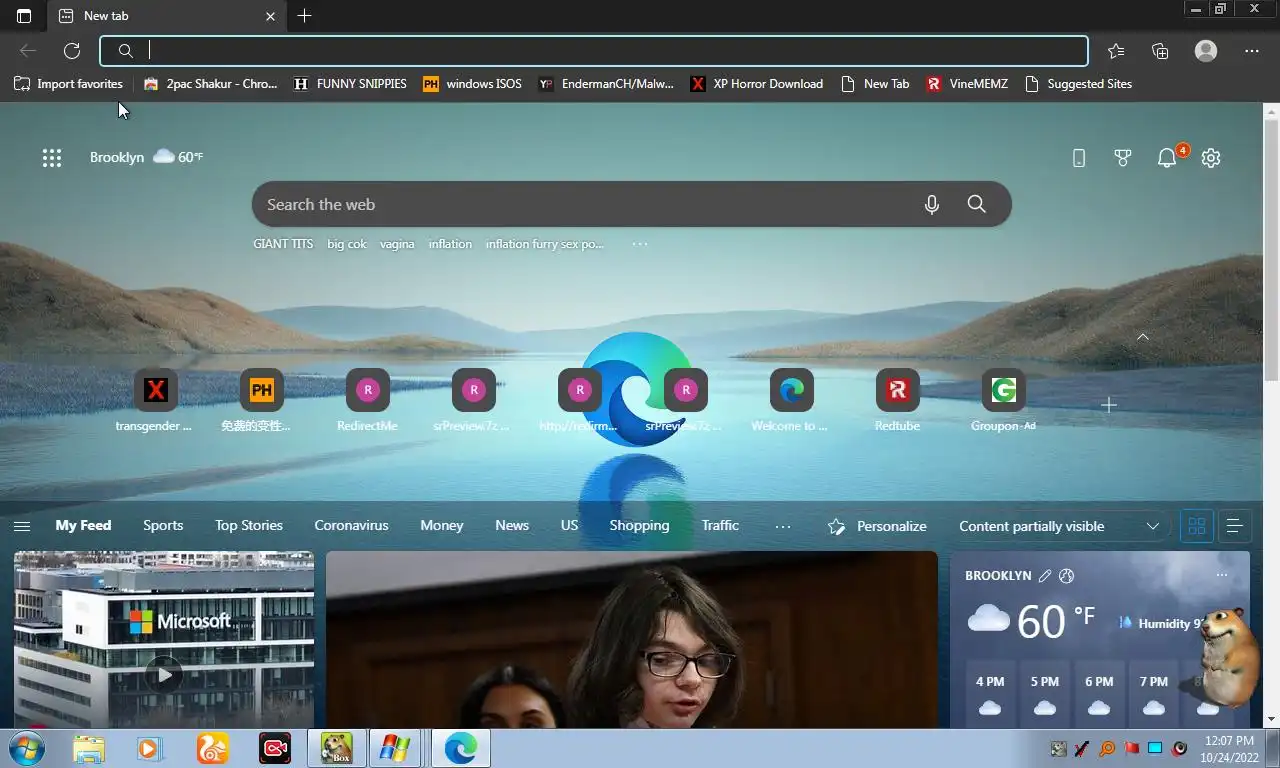Open the RedirectMe quick link tile
Screen dimensions: 1280x768
pyautogui.click(x=368, y=400)
